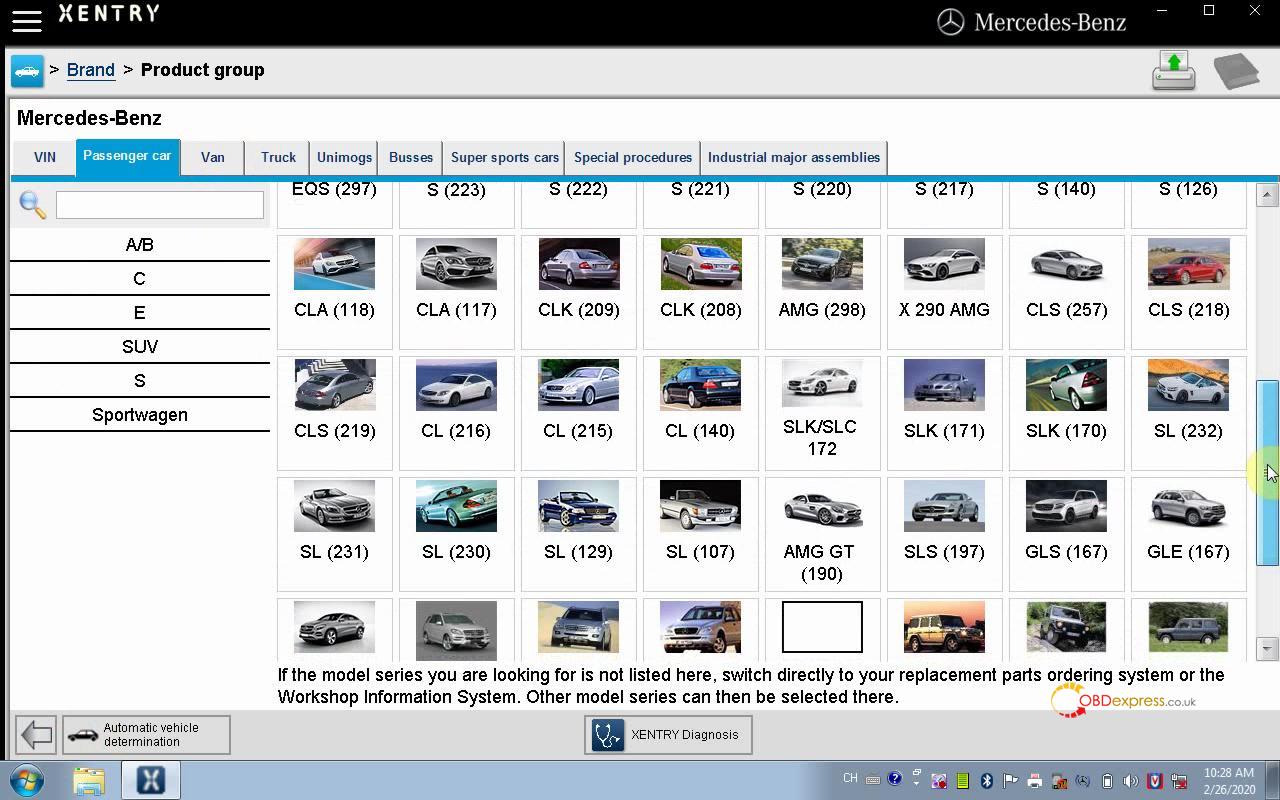The image size is (1280, 800).
Task: Select SL (231) model series
Action: 334,534
